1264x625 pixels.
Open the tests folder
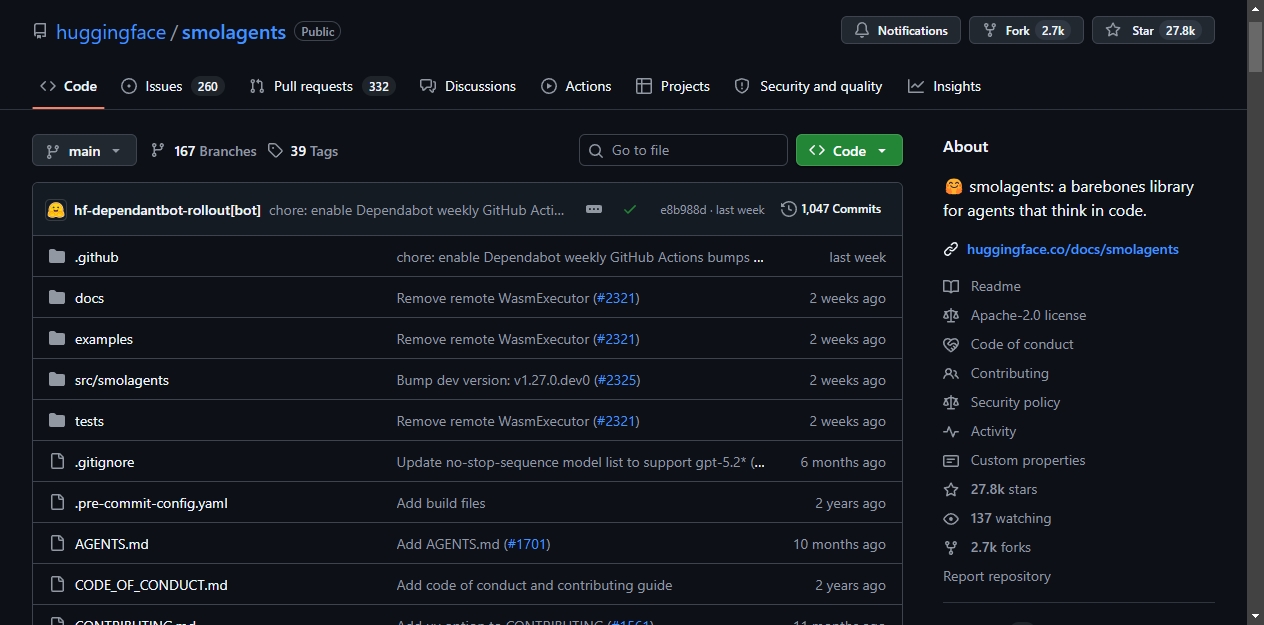(x=89, y=421)
